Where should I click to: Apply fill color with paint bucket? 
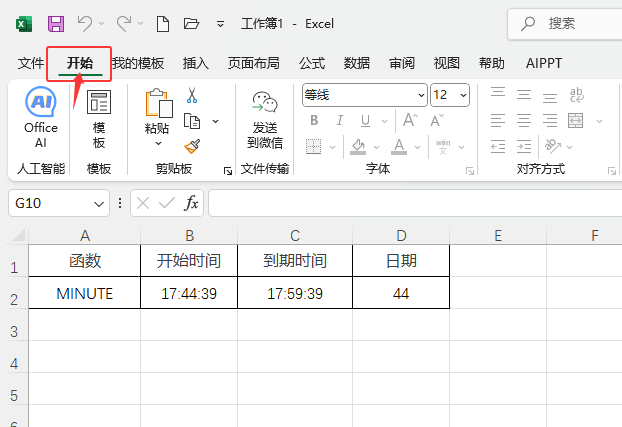click(358, 146)
